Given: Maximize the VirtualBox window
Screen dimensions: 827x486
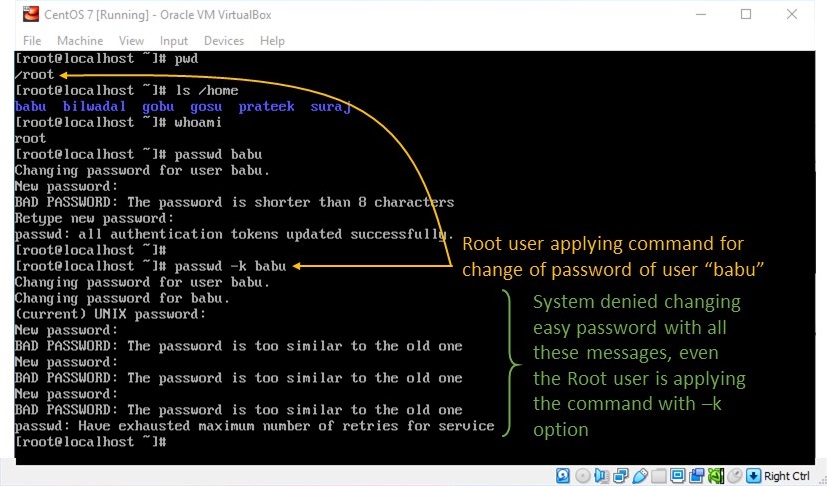Looking at the screenshot, I should point(746,14).
